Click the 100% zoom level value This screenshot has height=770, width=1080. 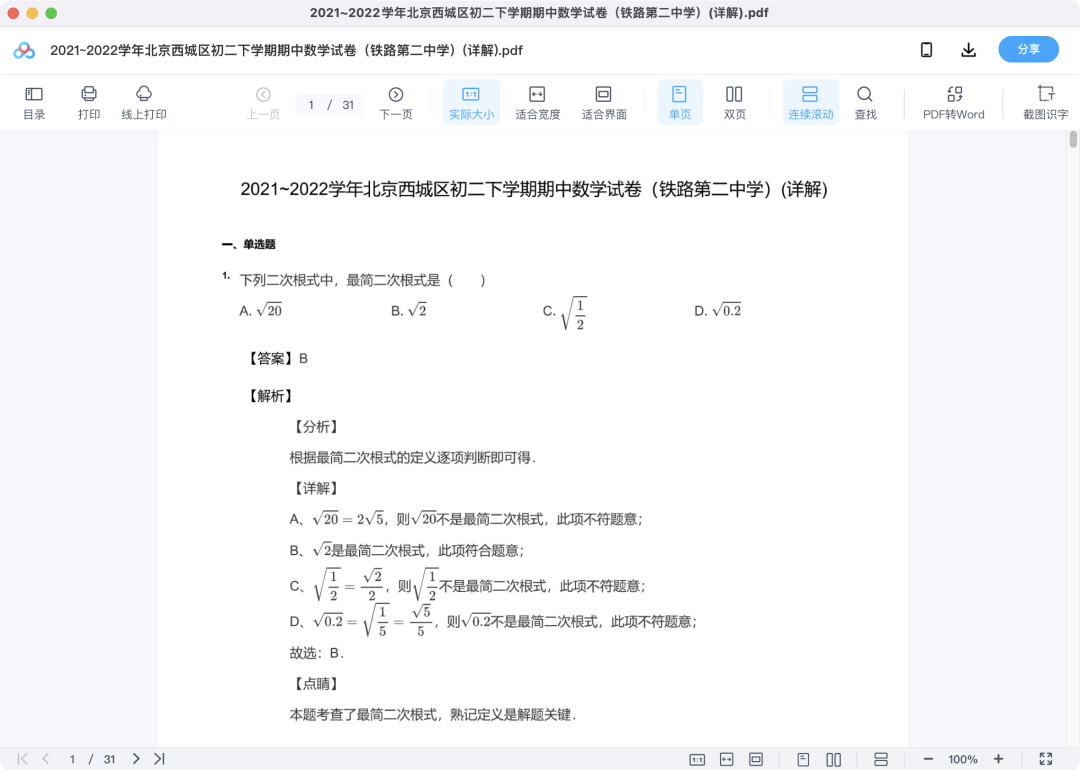963,760
